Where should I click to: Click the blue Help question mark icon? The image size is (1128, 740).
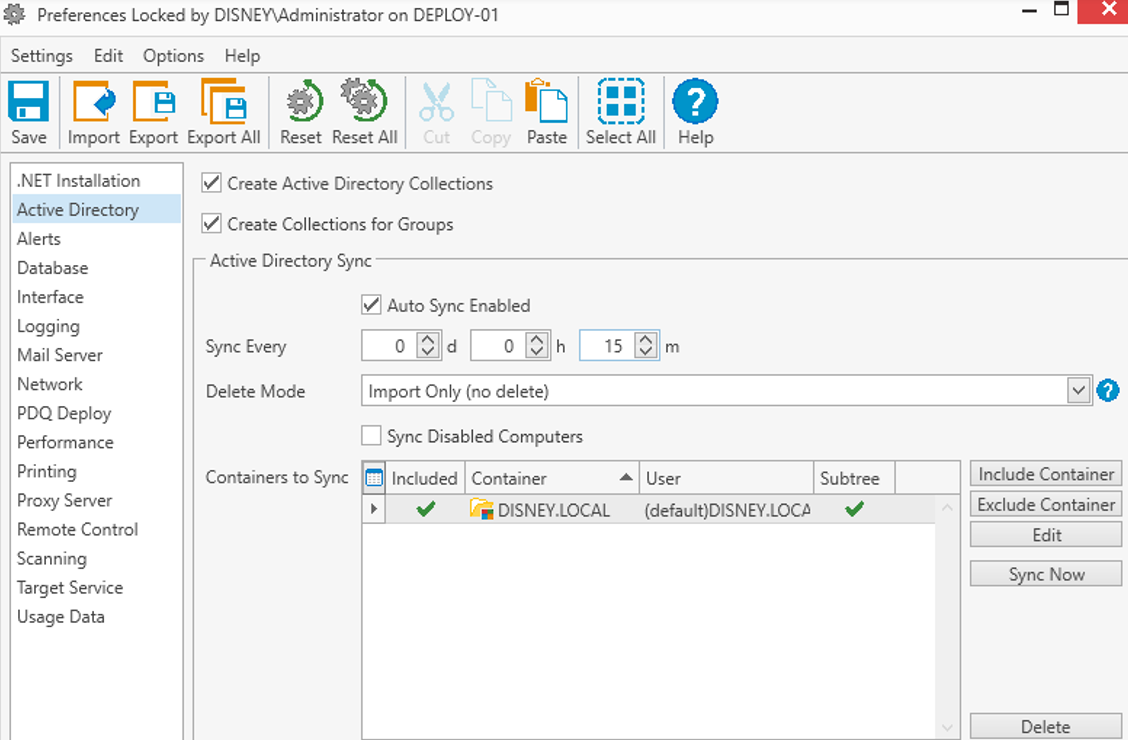pos(695,101)
